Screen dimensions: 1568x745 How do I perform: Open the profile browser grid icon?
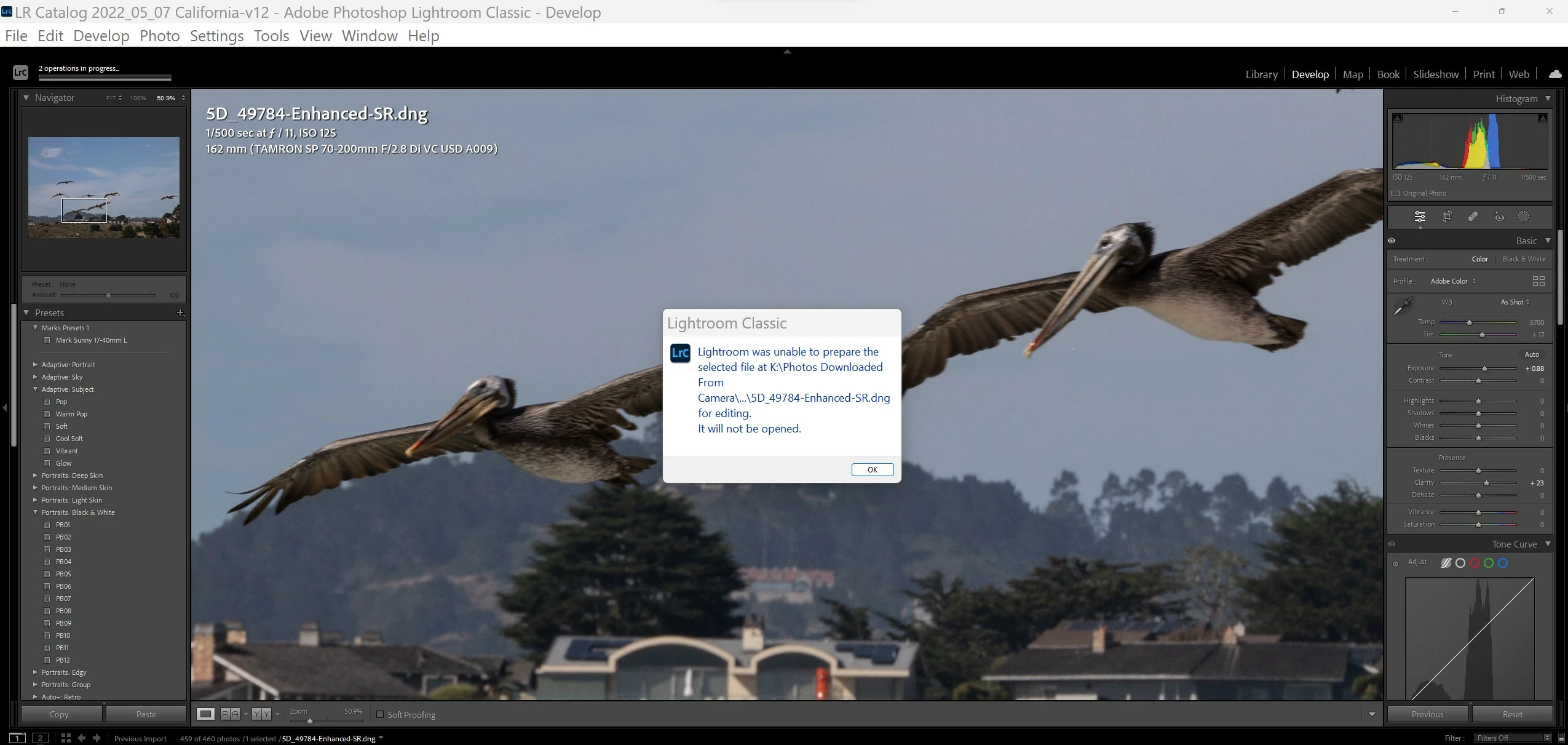(x=1538, y=281)
